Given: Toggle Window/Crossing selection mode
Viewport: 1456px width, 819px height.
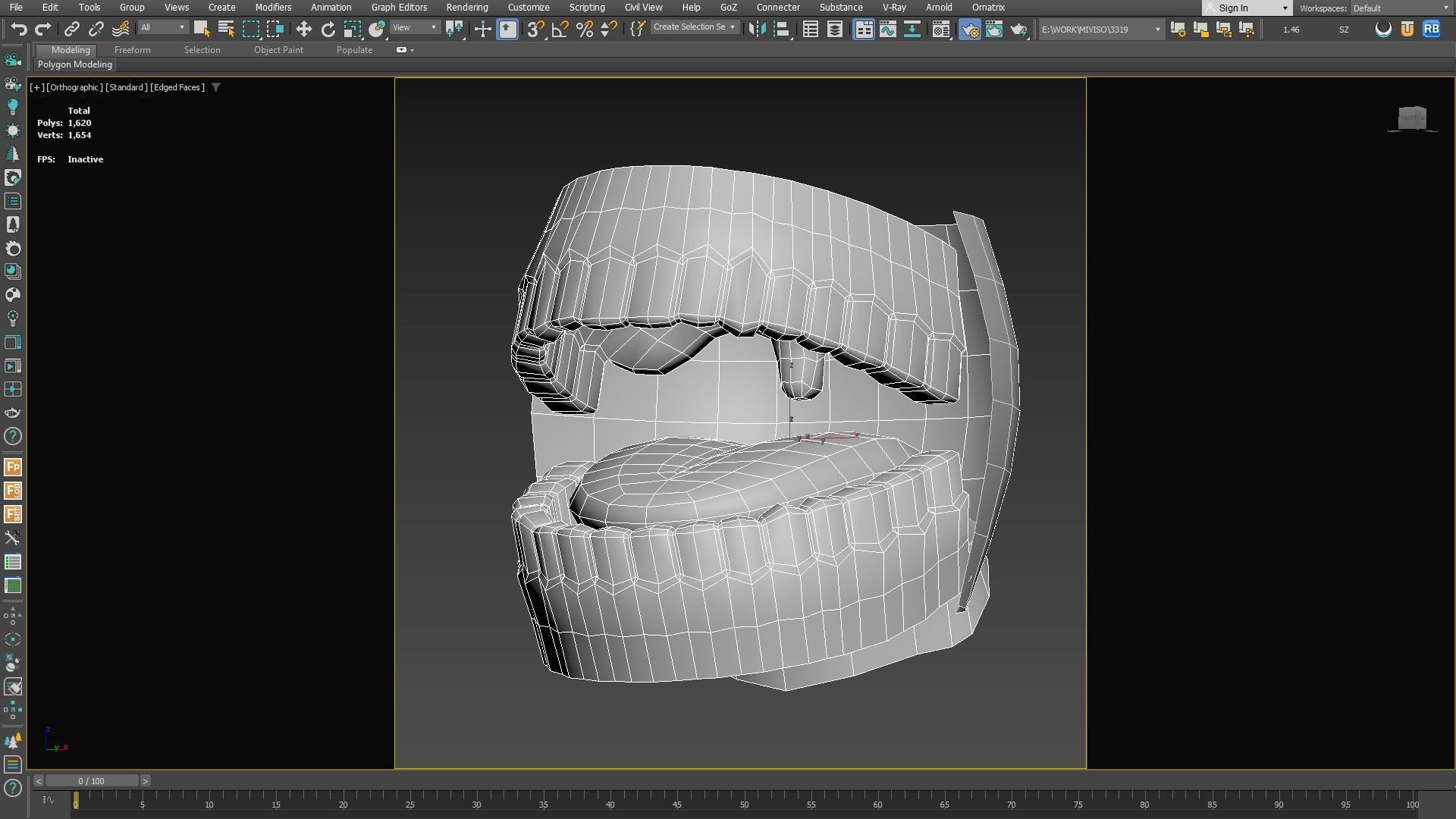Looking at the screenshot, I should point(275,30).
